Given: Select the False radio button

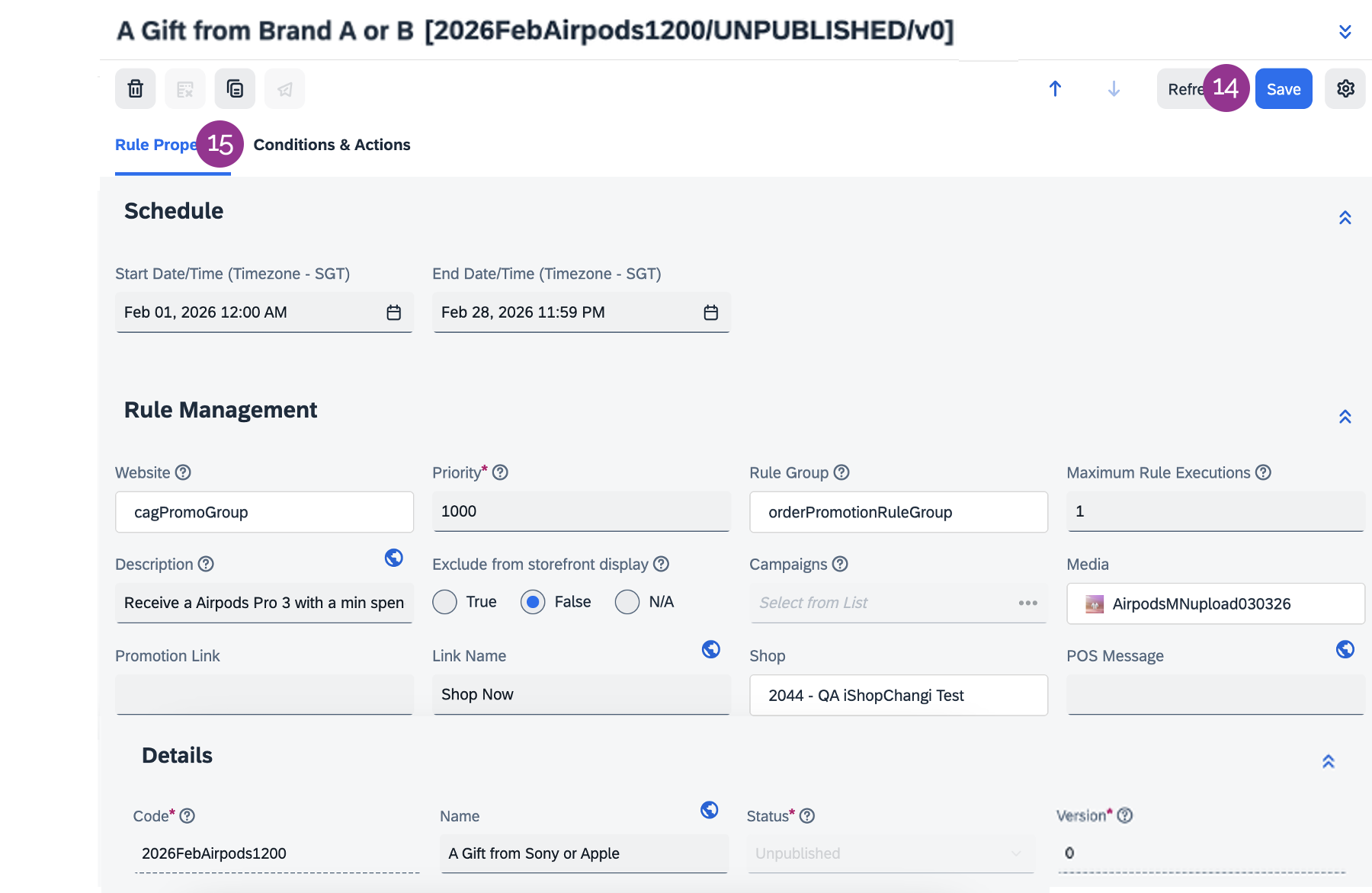Looking at the screenshot, I should point(533,602).
